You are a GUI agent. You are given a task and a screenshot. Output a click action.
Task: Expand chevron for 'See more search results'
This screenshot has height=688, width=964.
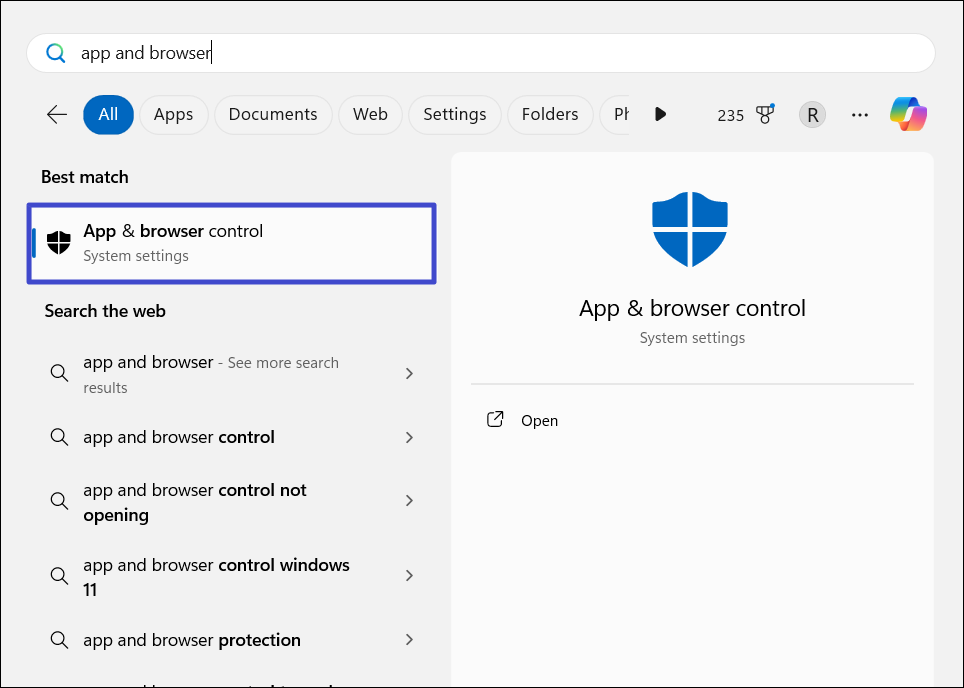tap(409, 373)
